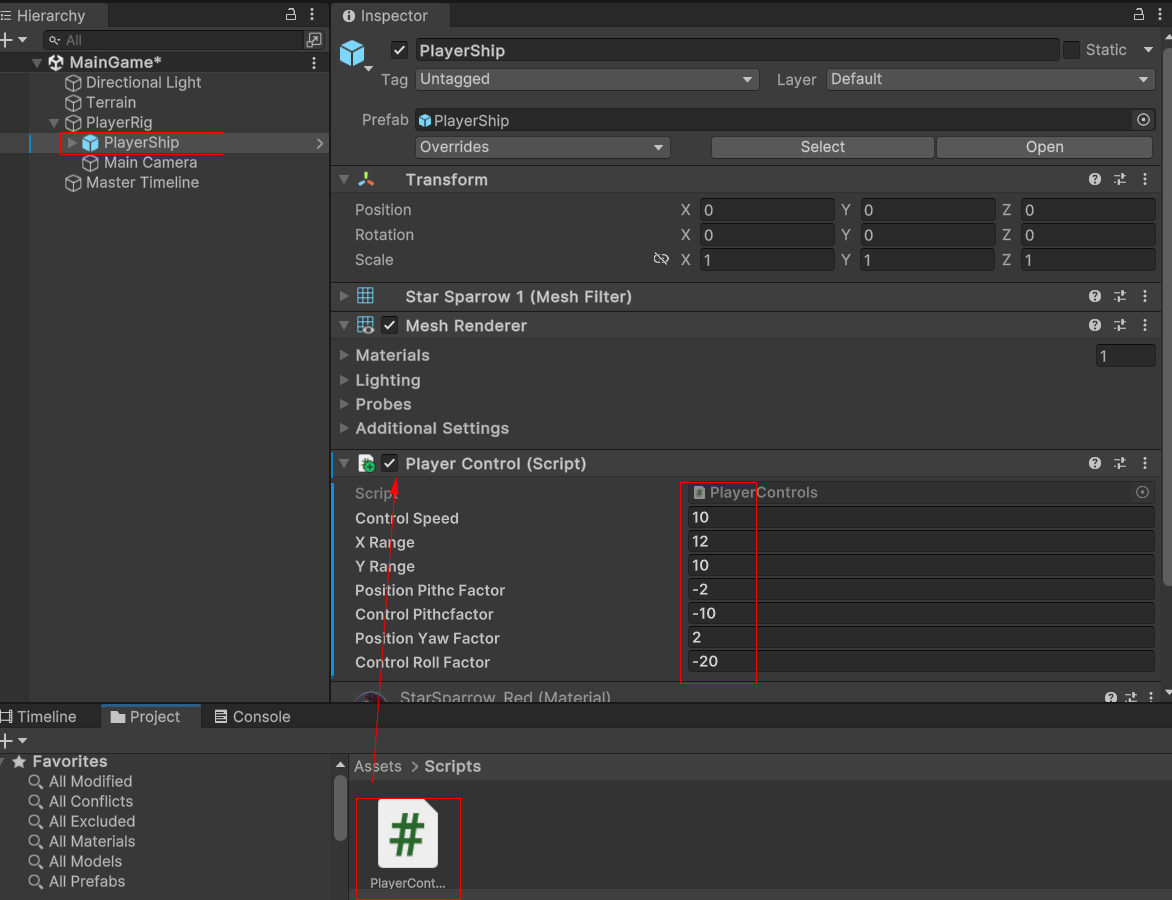Open Mesh Renderer context menu
This screenshot has width=1172, height=900.
click(1145, 325)
